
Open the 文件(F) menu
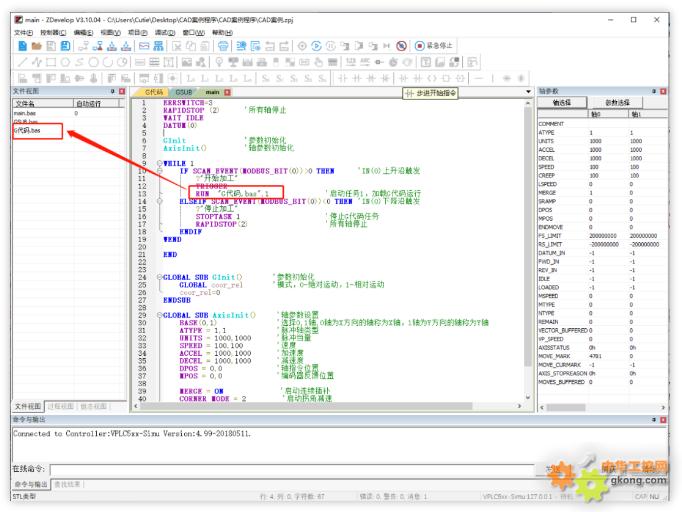coord(23,33)
